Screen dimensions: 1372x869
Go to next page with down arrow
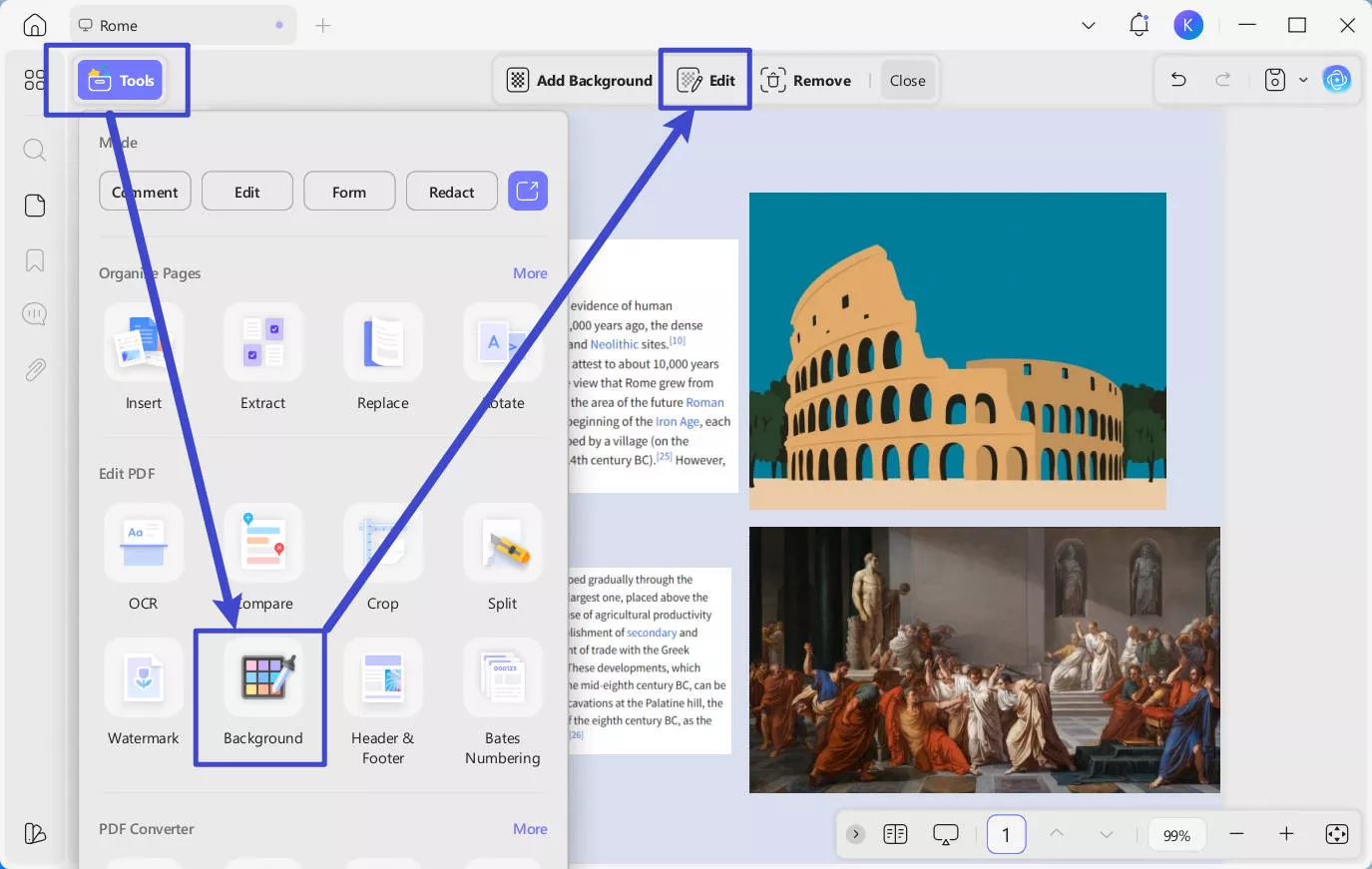pyautogui.click(x=1106, y=834)
